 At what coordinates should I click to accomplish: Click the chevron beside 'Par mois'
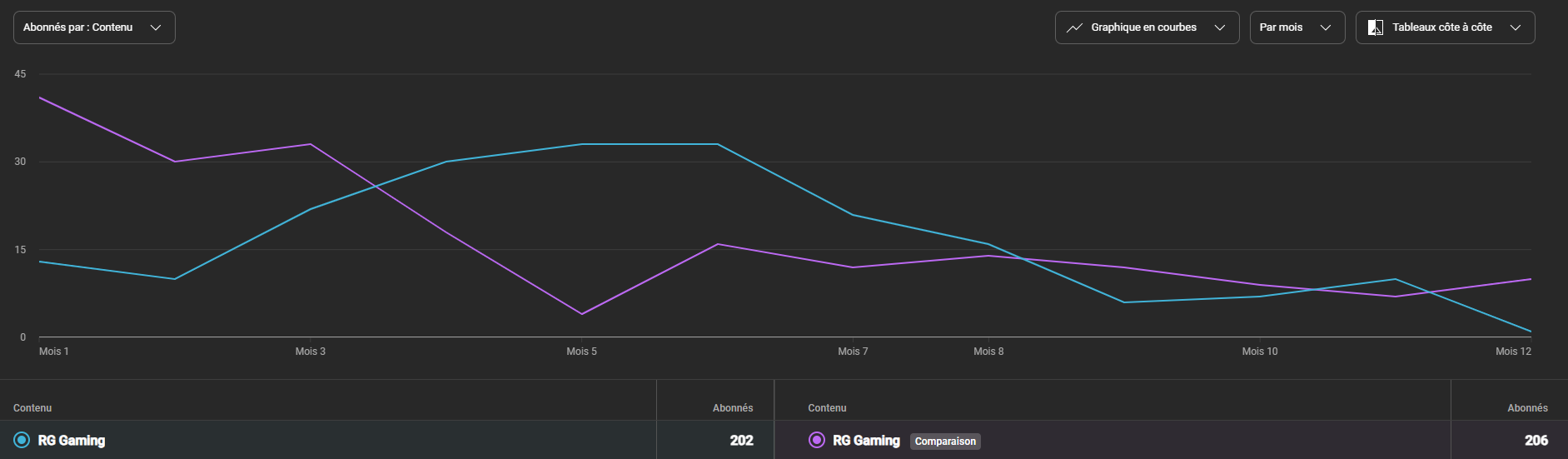pos(1326,27)
